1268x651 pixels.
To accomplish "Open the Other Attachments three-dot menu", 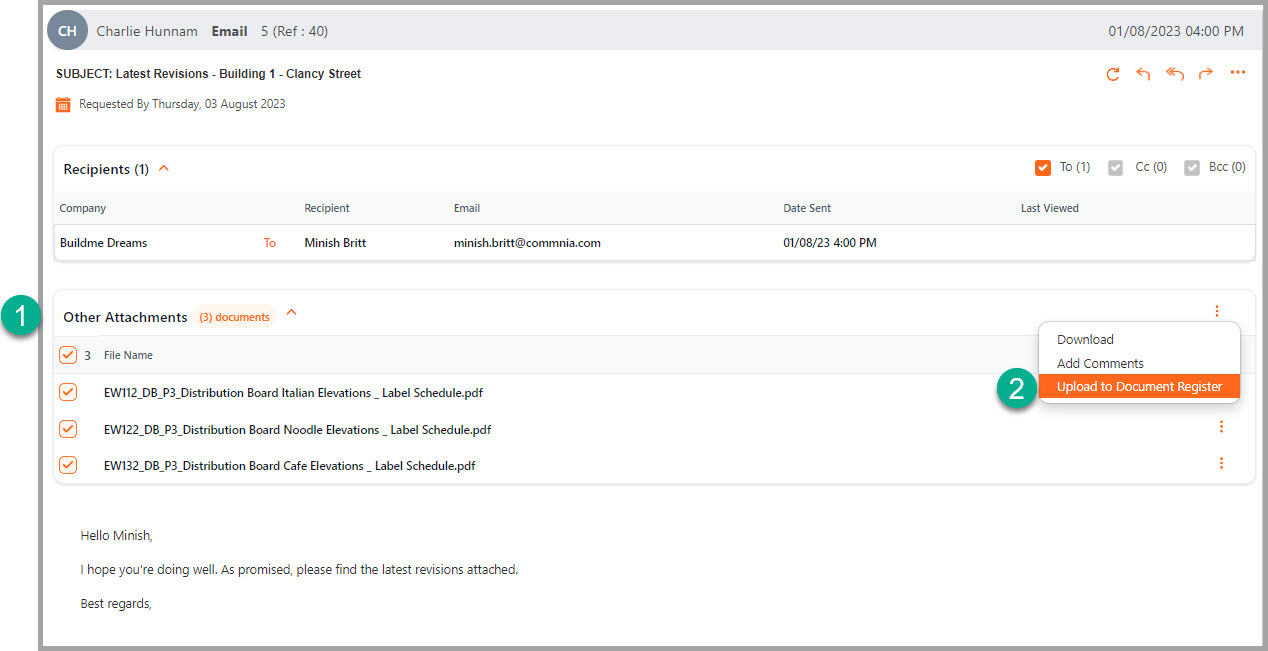I will (x=1217, y=312).
